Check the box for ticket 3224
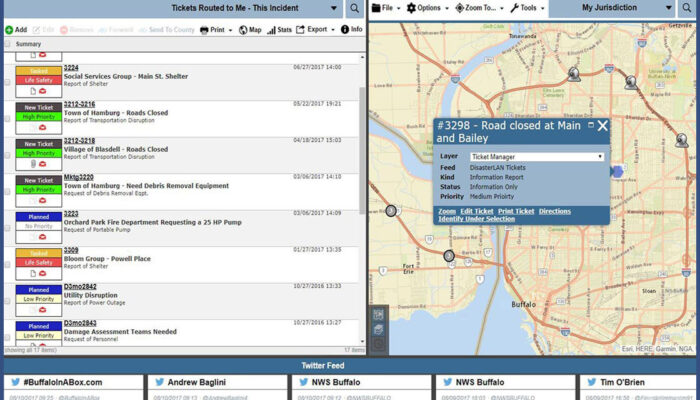This screenshot has height=400, width=700. tap(7, 81)
